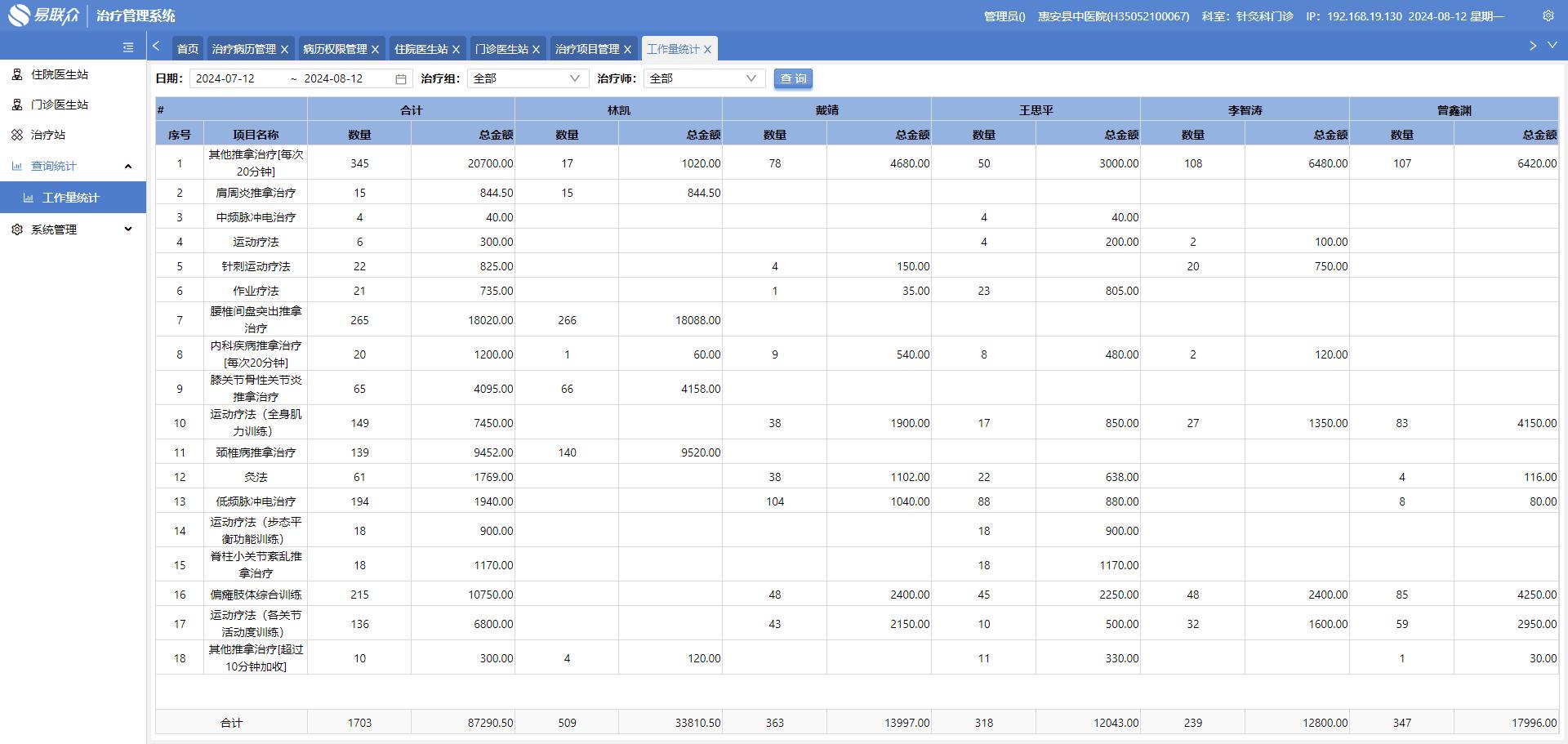Image resolution: width=1568 pixels, height=744 pixels.
Task: Select the 作业疗法 row name
Action: (x=256, y=291)
